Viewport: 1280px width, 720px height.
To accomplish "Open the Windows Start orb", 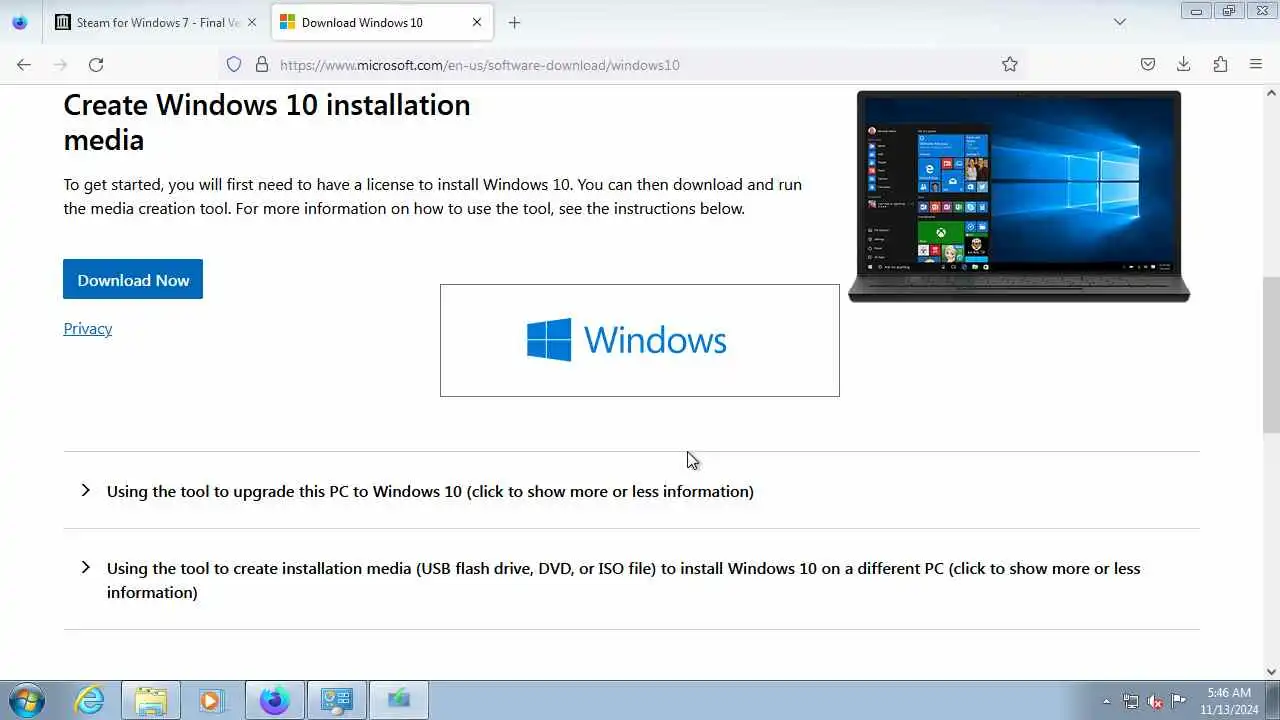I will (x=27, y=700).
